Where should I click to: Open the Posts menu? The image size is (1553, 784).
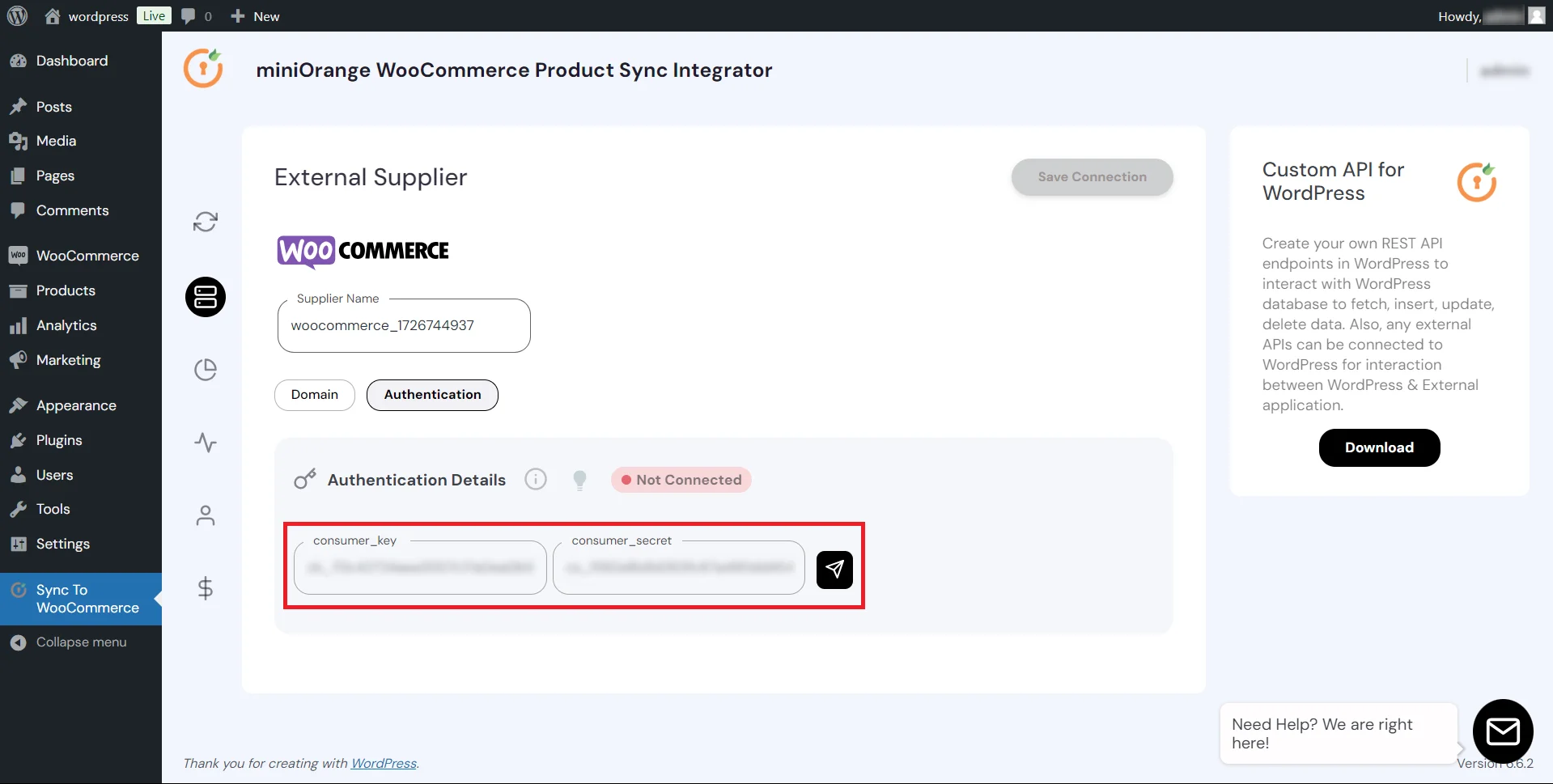coord(81,107)
